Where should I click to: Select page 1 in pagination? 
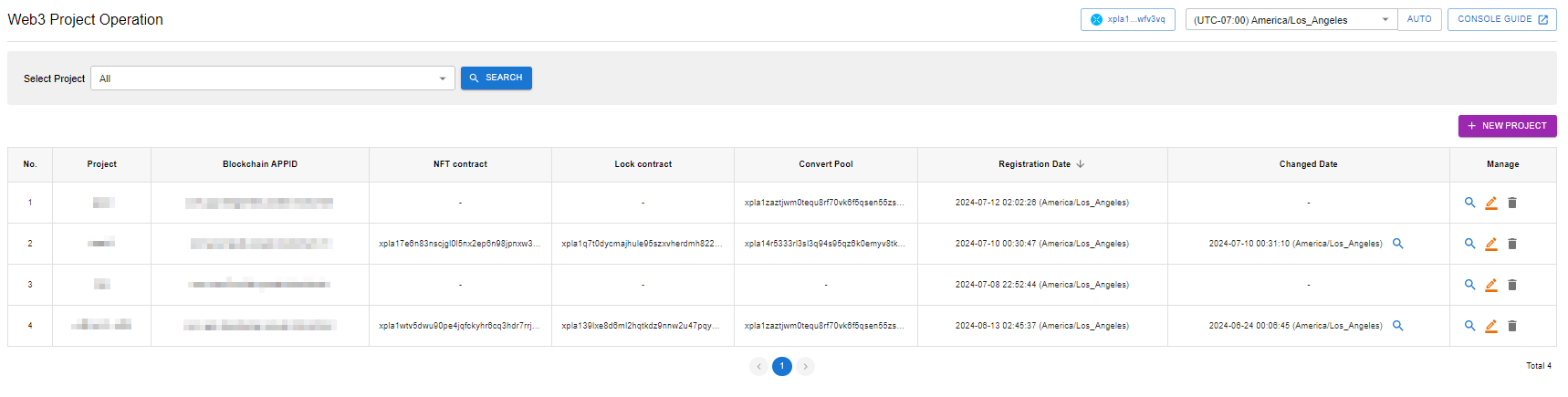782,366
